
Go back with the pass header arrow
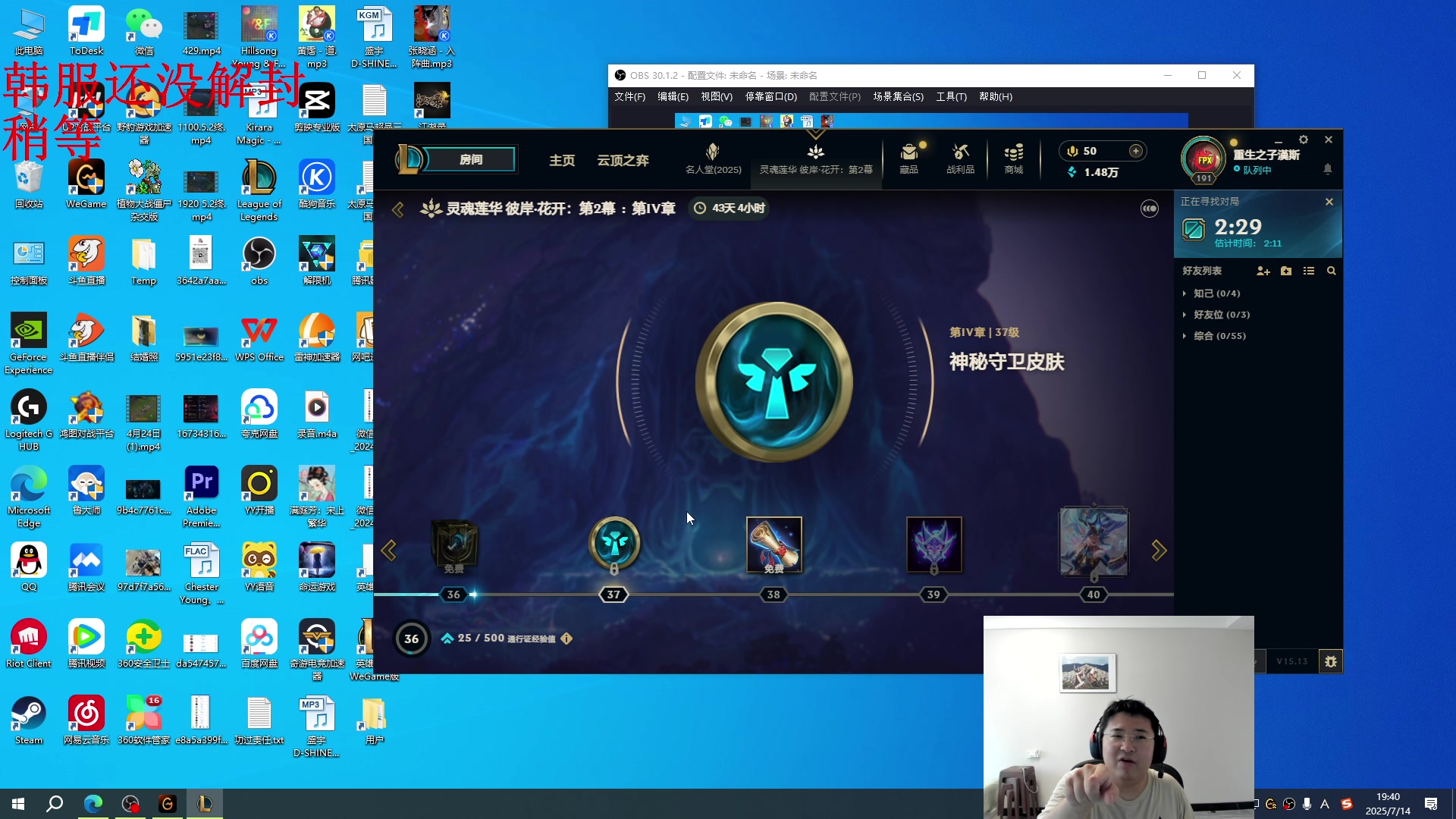coord(397,209)
